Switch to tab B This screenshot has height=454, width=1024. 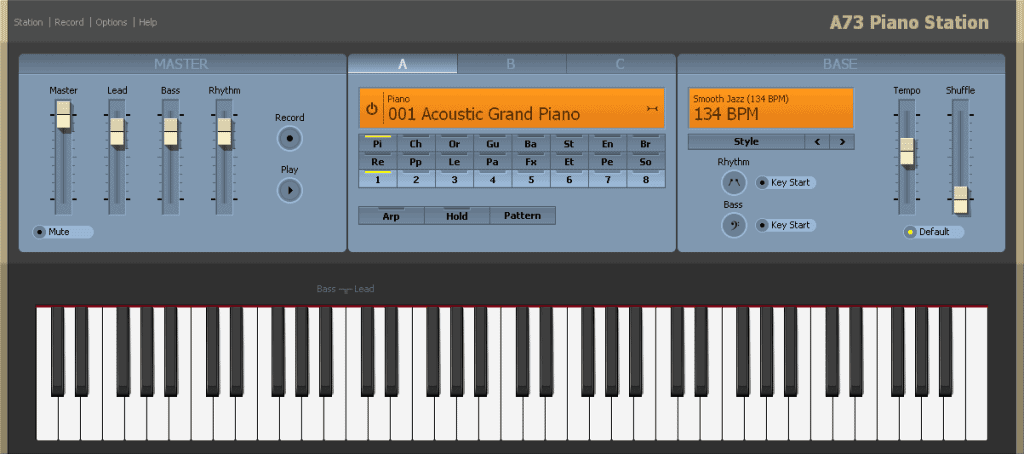click(x=511, y=64)
